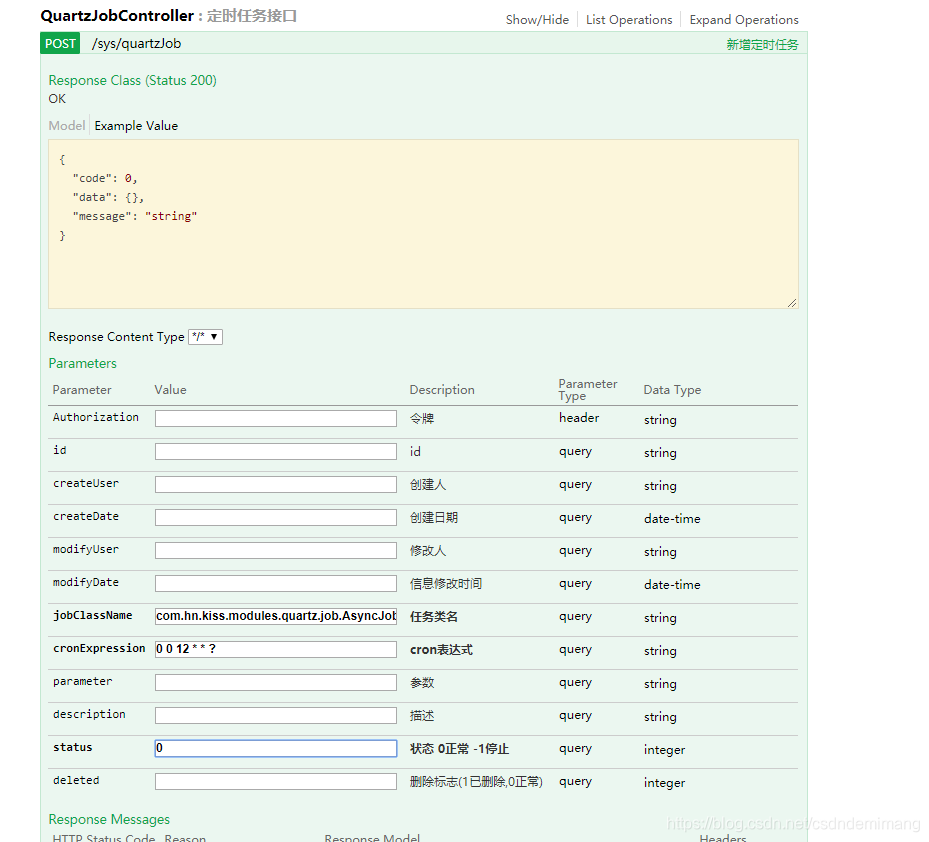The width and height of the screenshot is (929, 842).
Task: Click the 'jobClassName' parameter name
Action: pos(92,616)
